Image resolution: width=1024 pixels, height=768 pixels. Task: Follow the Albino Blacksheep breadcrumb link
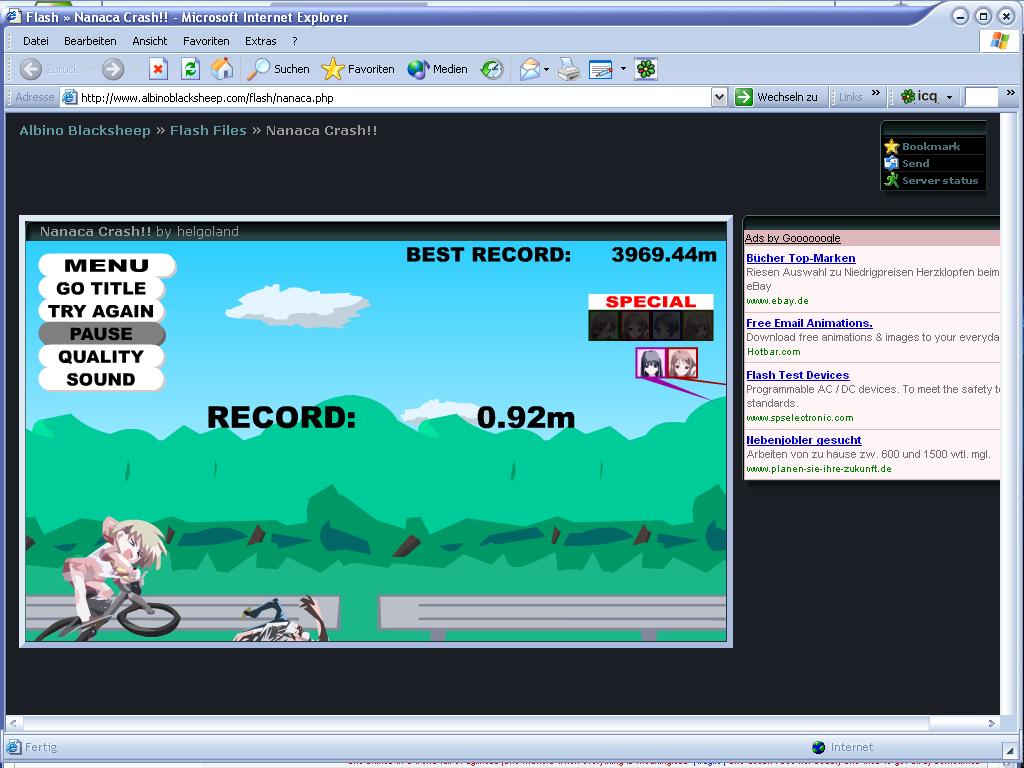pyautogui.click(x=85, y=131)
